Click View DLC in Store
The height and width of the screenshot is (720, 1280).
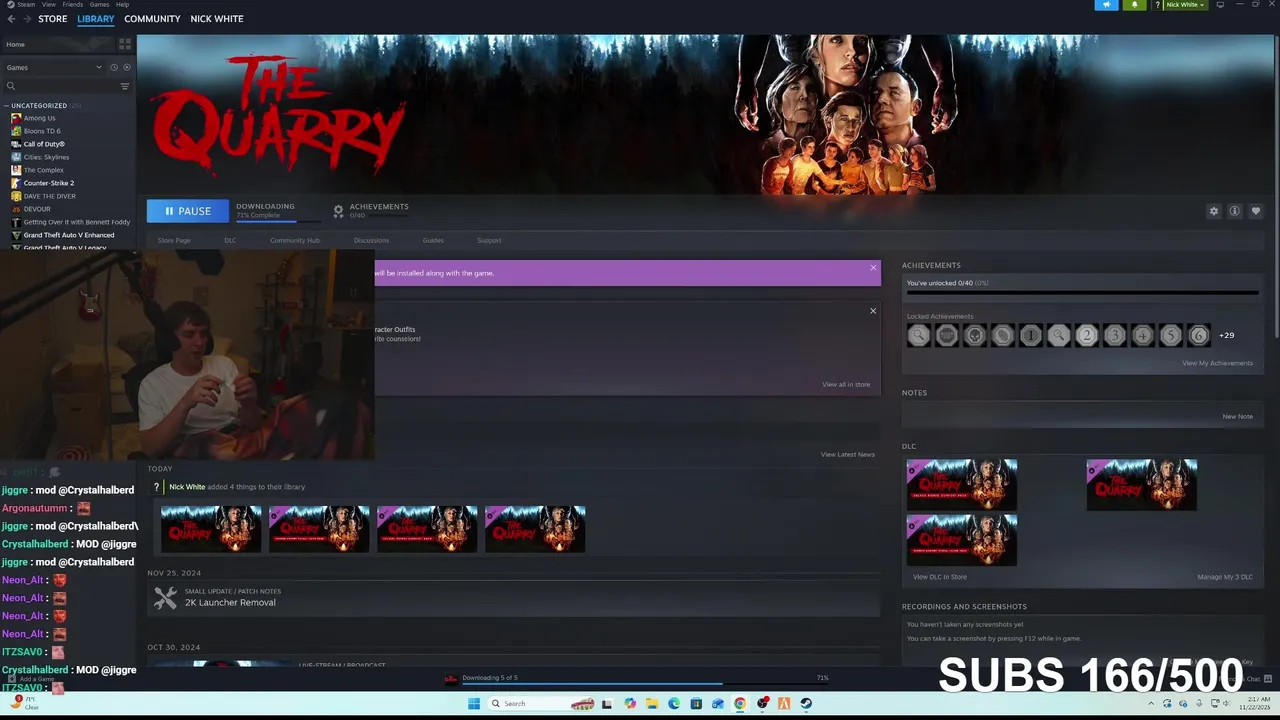[x=940, y=577]
